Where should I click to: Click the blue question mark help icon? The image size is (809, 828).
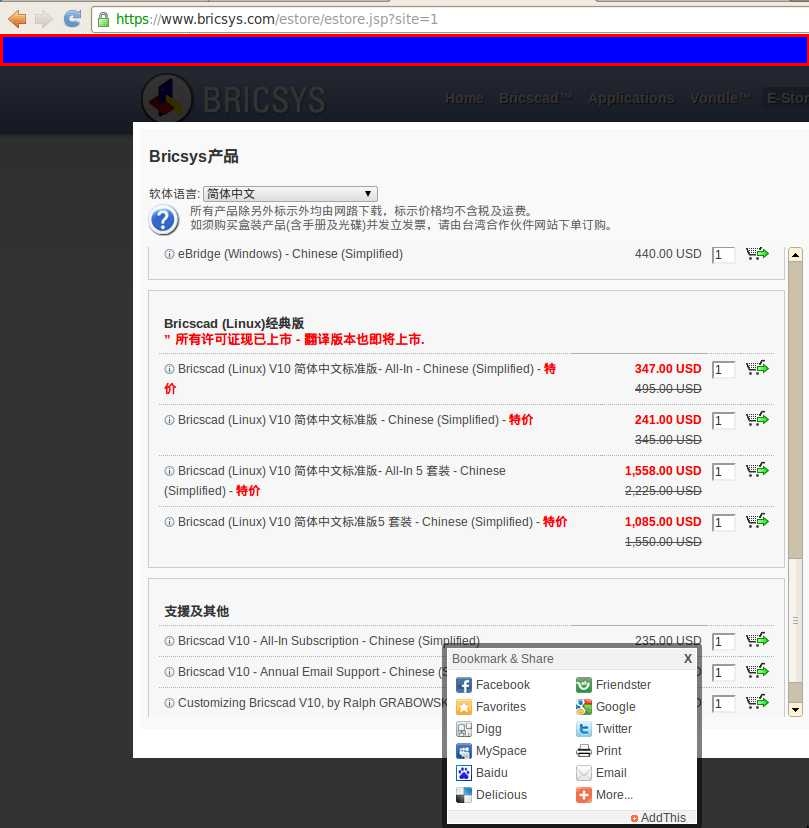pos(163,220)
